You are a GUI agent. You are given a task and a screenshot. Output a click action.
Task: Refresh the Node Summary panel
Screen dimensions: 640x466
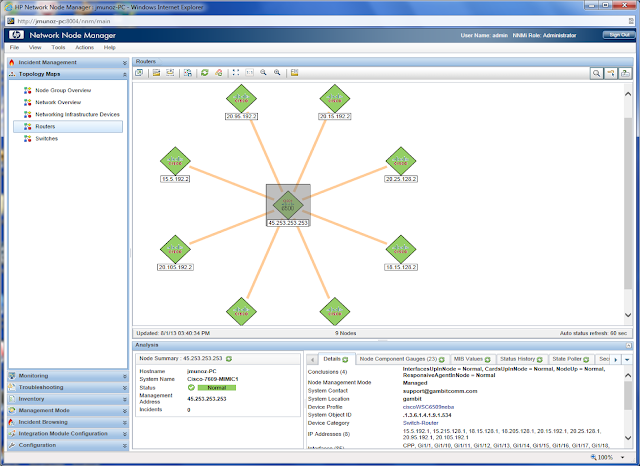point(229,359)
